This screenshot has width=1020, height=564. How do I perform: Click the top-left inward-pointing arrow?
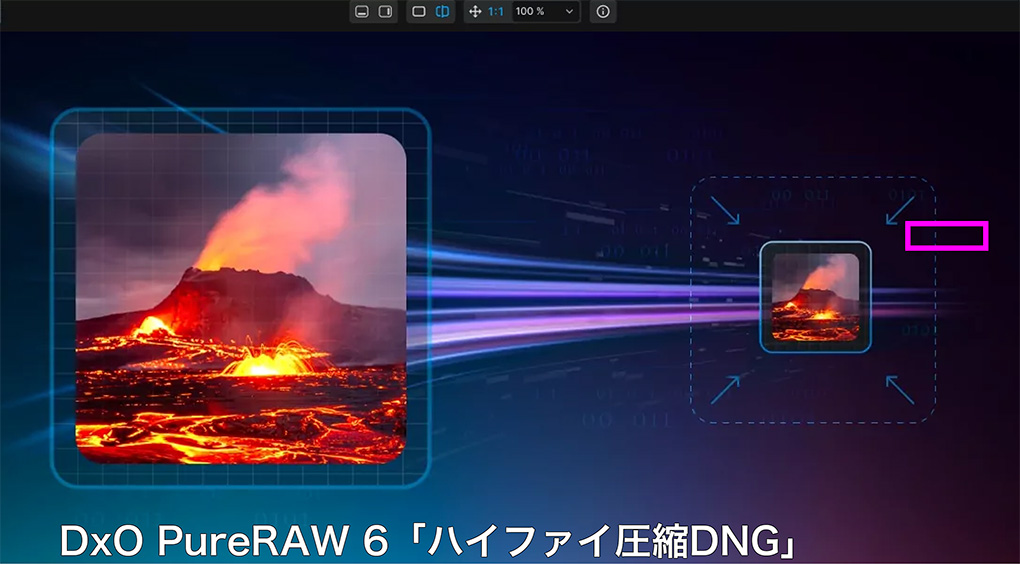click(x=725, y=209)
